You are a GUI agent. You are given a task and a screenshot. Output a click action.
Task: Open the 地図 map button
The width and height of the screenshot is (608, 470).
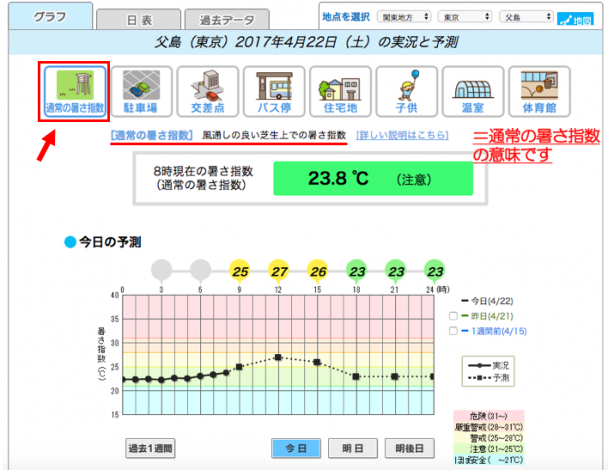[575, 19]
